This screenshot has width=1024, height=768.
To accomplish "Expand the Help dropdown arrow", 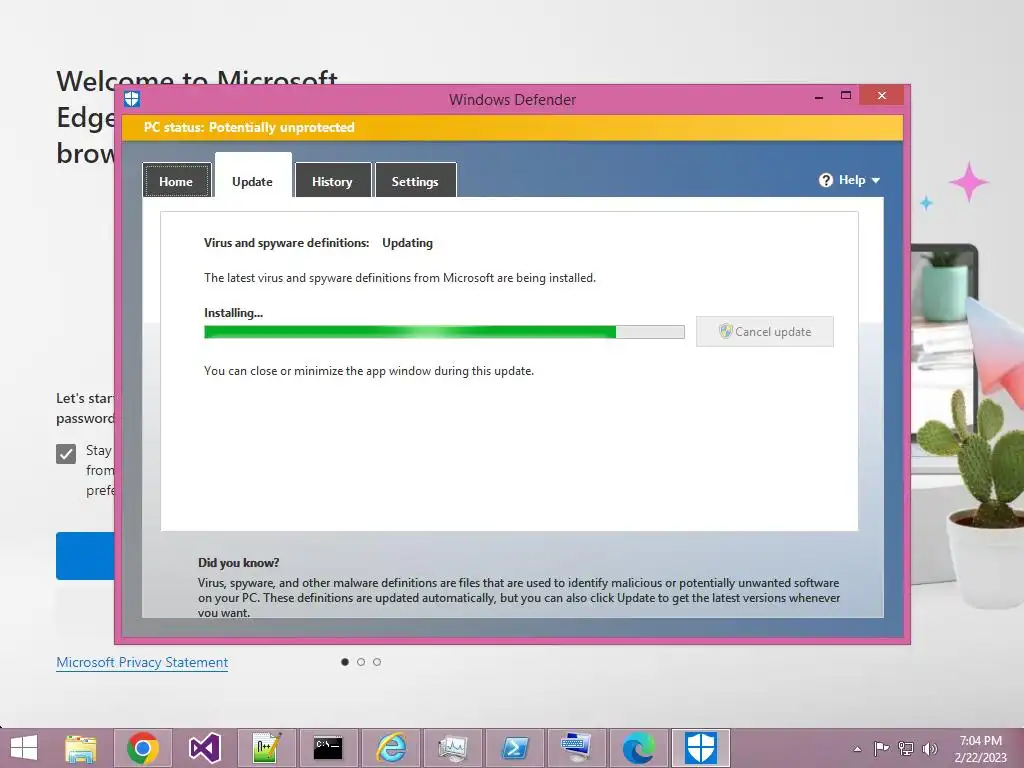I will click(x=876, y=181).
